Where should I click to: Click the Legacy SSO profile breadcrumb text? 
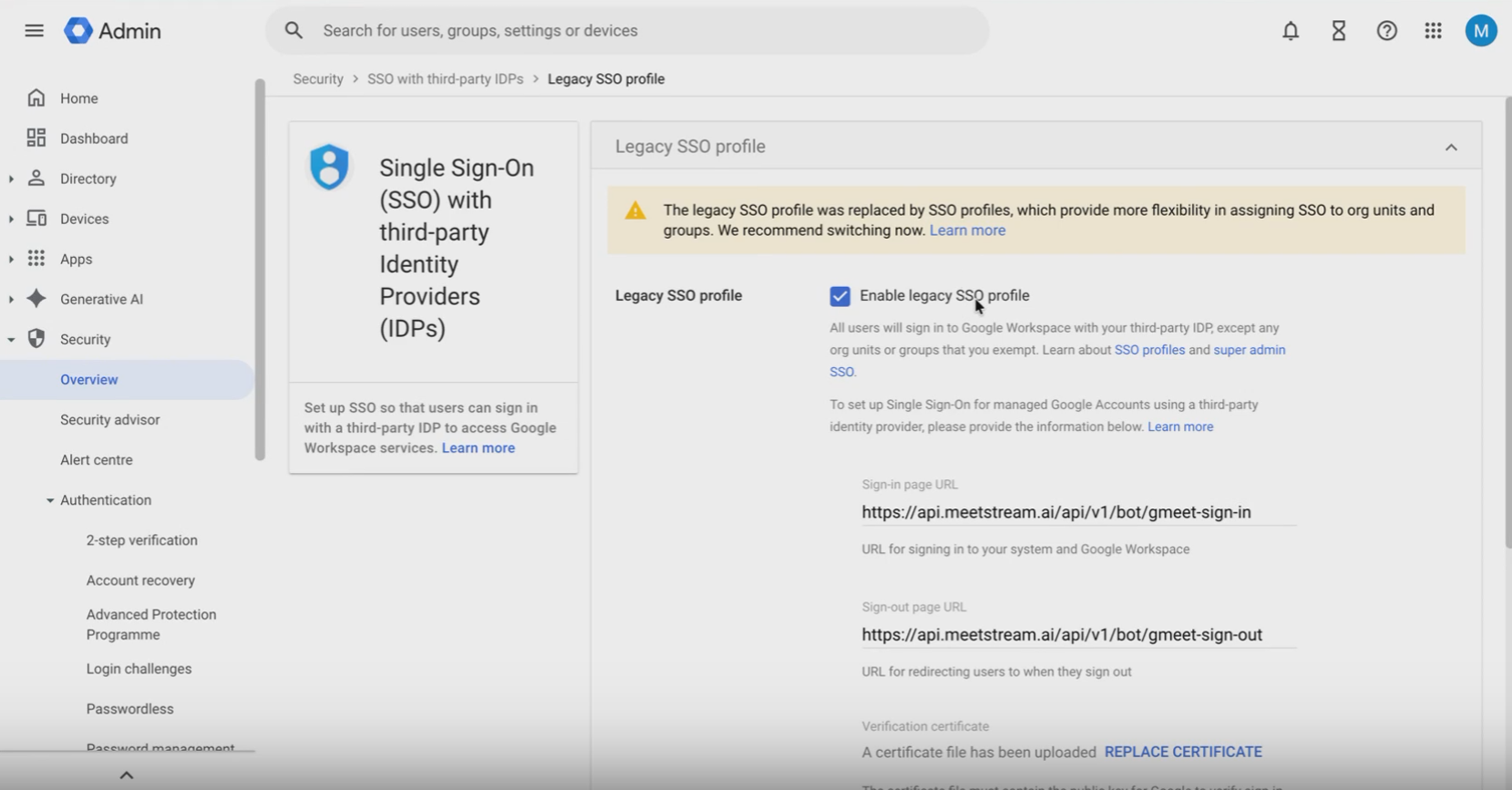click(606, 79)
